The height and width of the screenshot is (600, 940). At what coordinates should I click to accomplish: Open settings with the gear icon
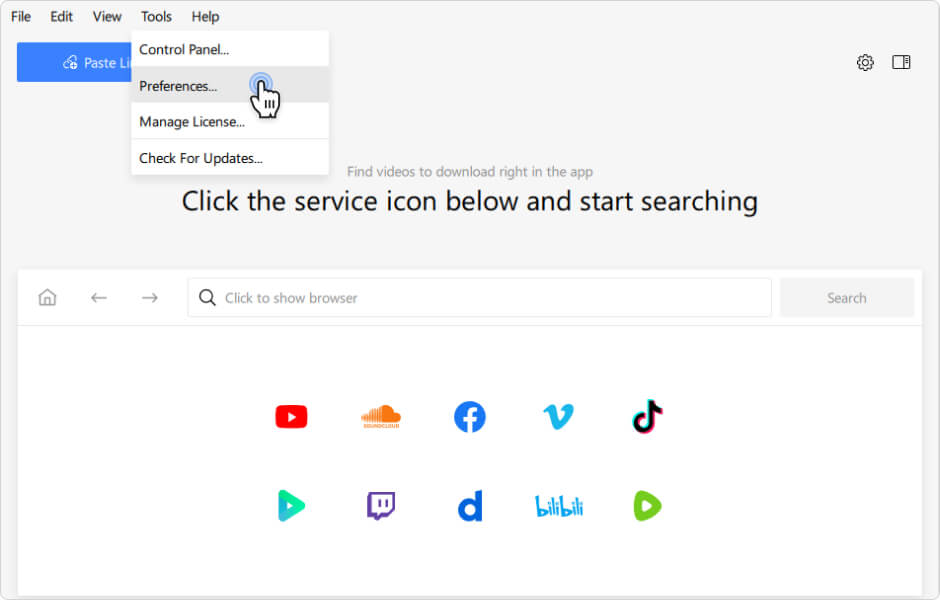point(865,62)
